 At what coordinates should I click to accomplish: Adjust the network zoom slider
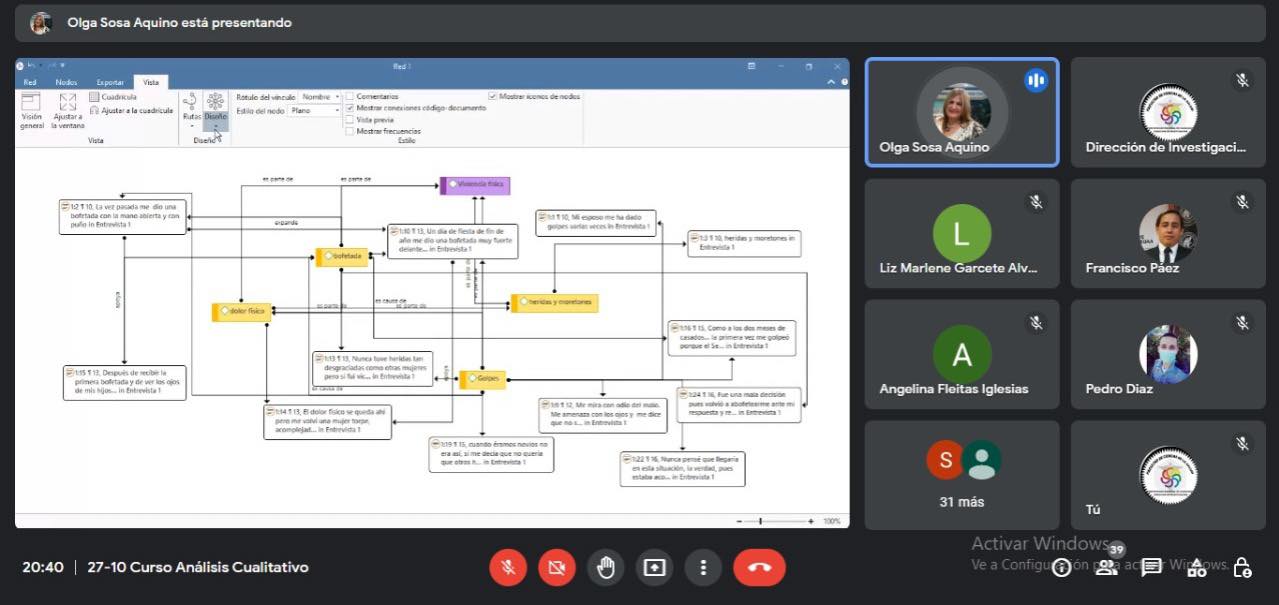[x=774, y=521]
